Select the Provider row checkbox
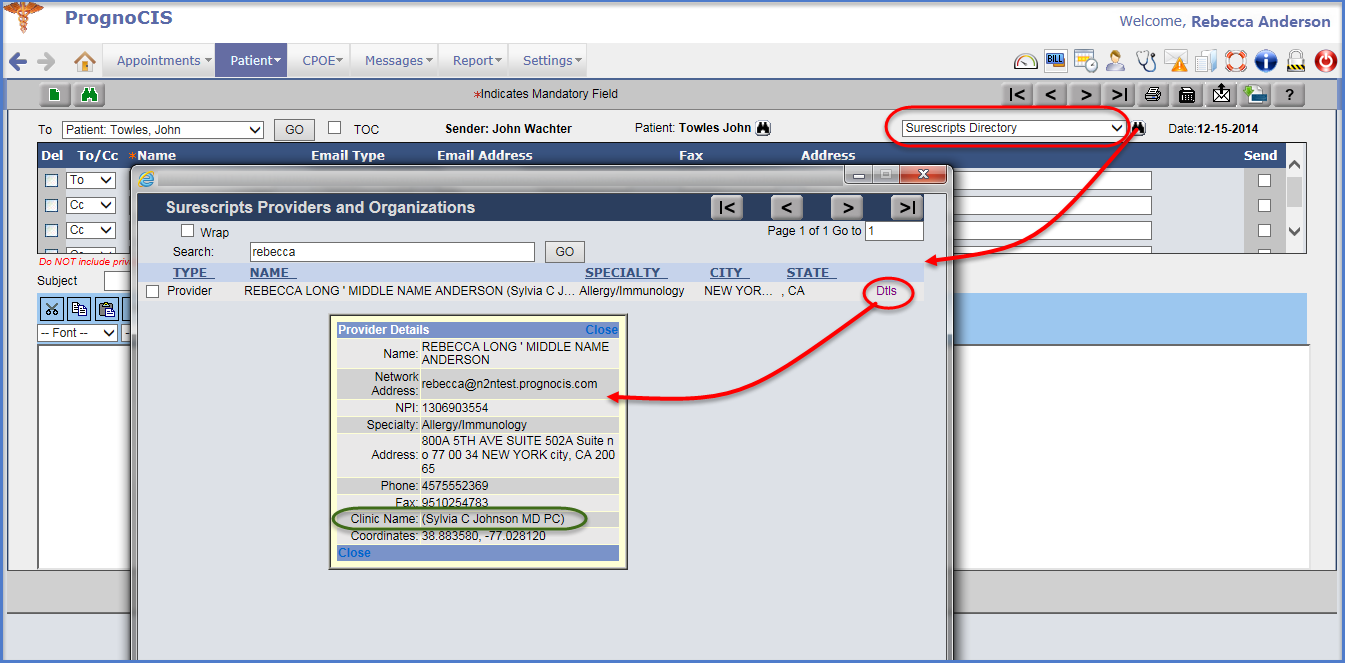The image size is (1345, 663). coord(153,292)
